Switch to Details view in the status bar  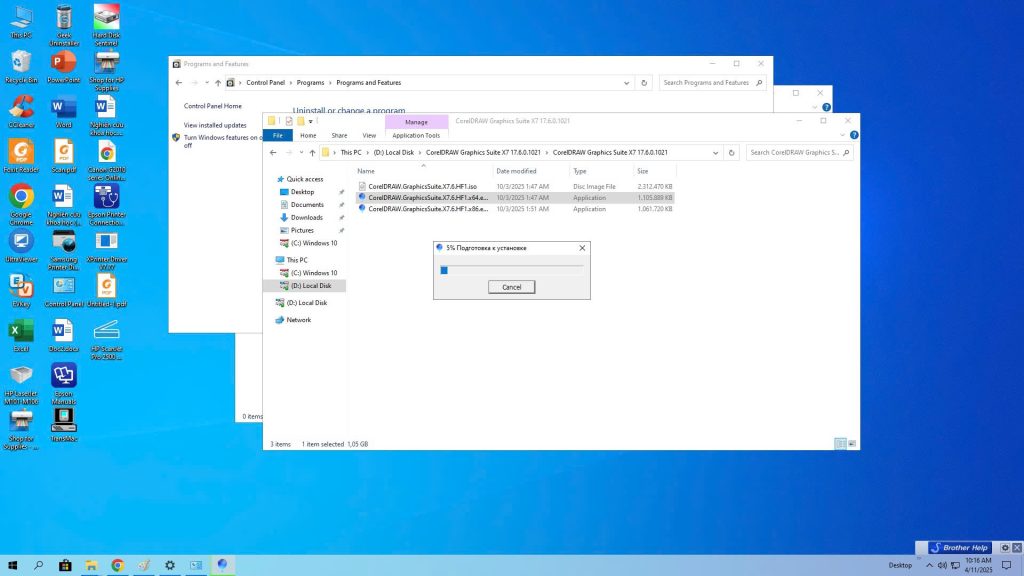pyautogui.click(x=840, y=444)
